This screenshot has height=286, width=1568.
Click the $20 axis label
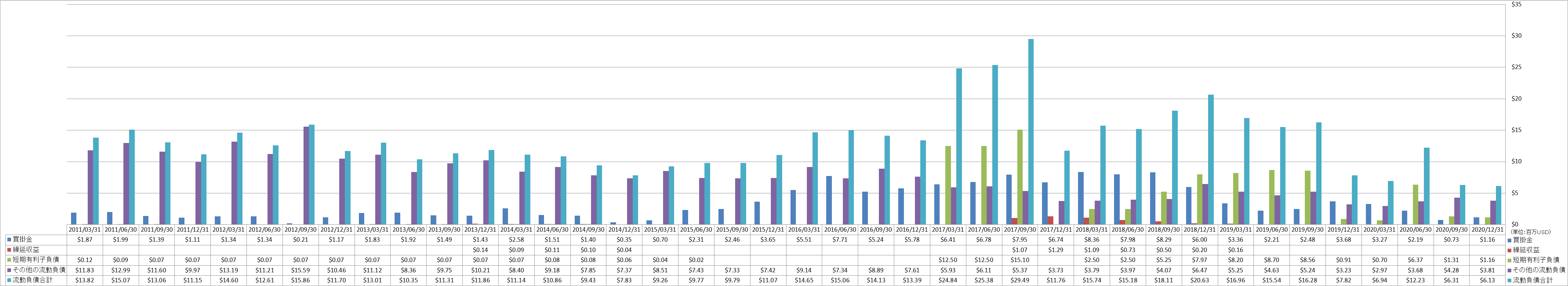tap(1516, 99)
